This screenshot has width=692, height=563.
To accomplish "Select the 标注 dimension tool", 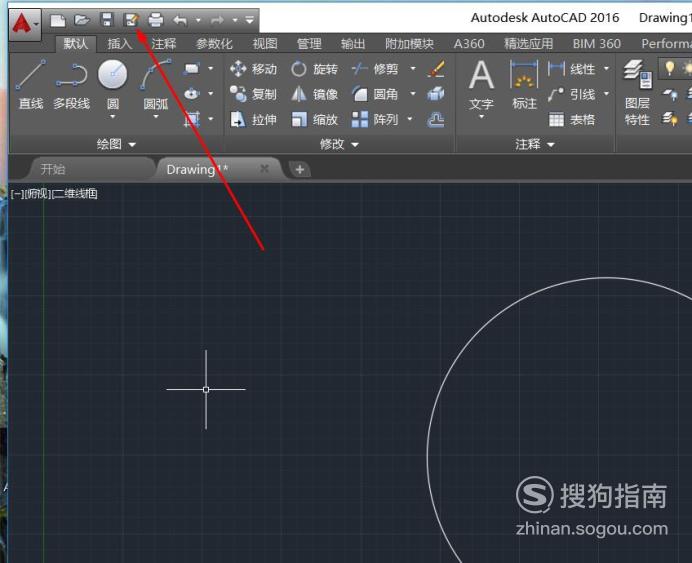I will (x=524, y=86).
